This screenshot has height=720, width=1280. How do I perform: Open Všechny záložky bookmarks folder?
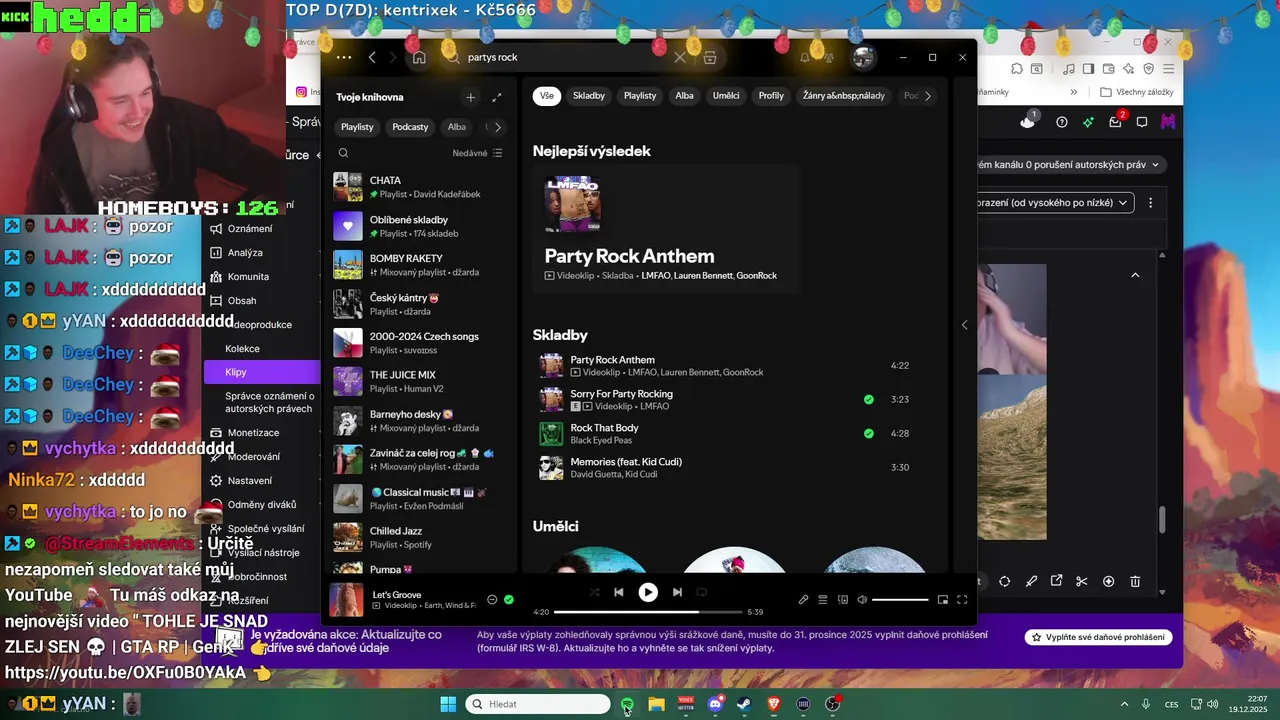(x=1137, y=92)
